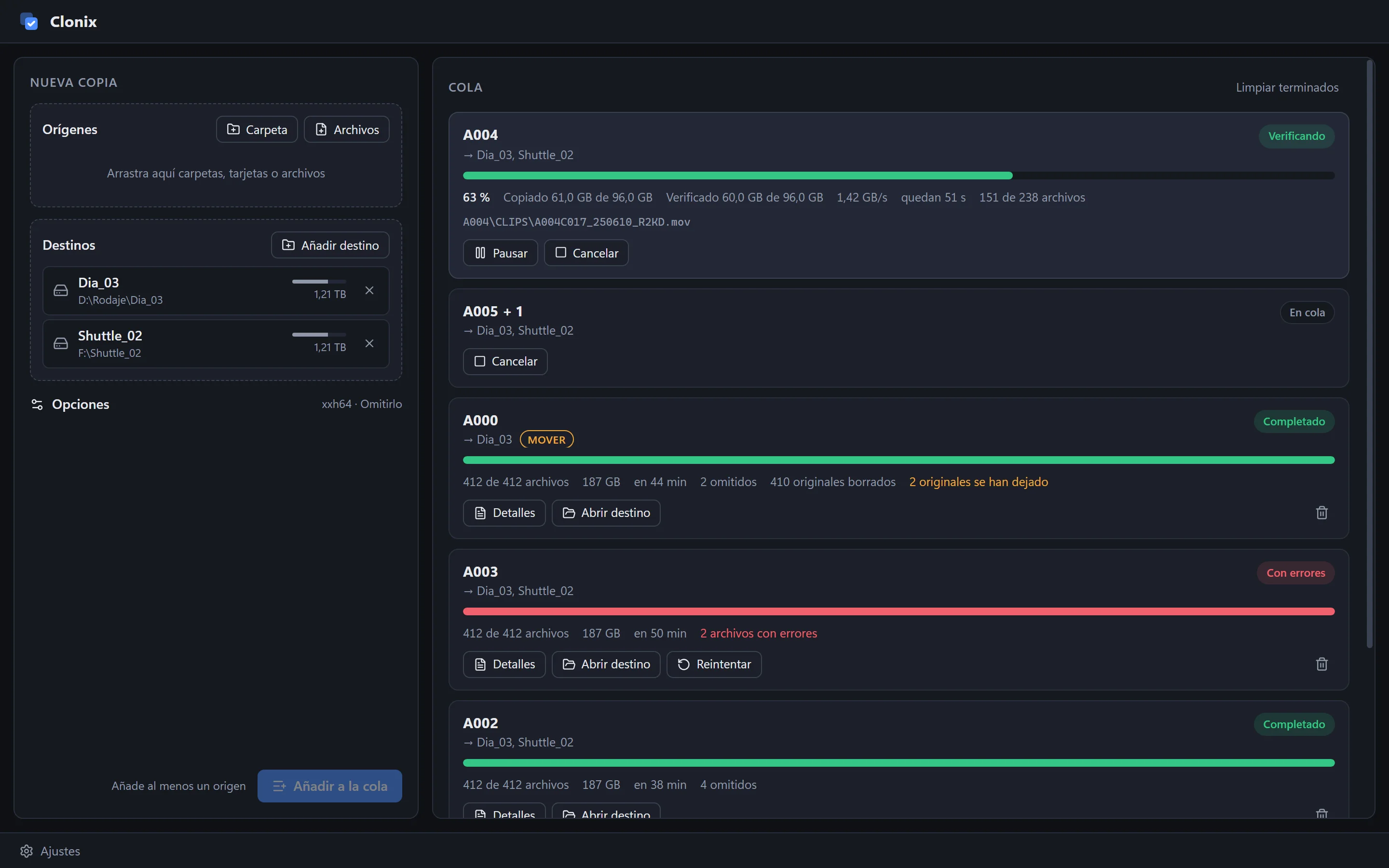This screenshot has height=868, width=1389.
Task: Delete job A000 with trash icon
Action: [1322, 513]
